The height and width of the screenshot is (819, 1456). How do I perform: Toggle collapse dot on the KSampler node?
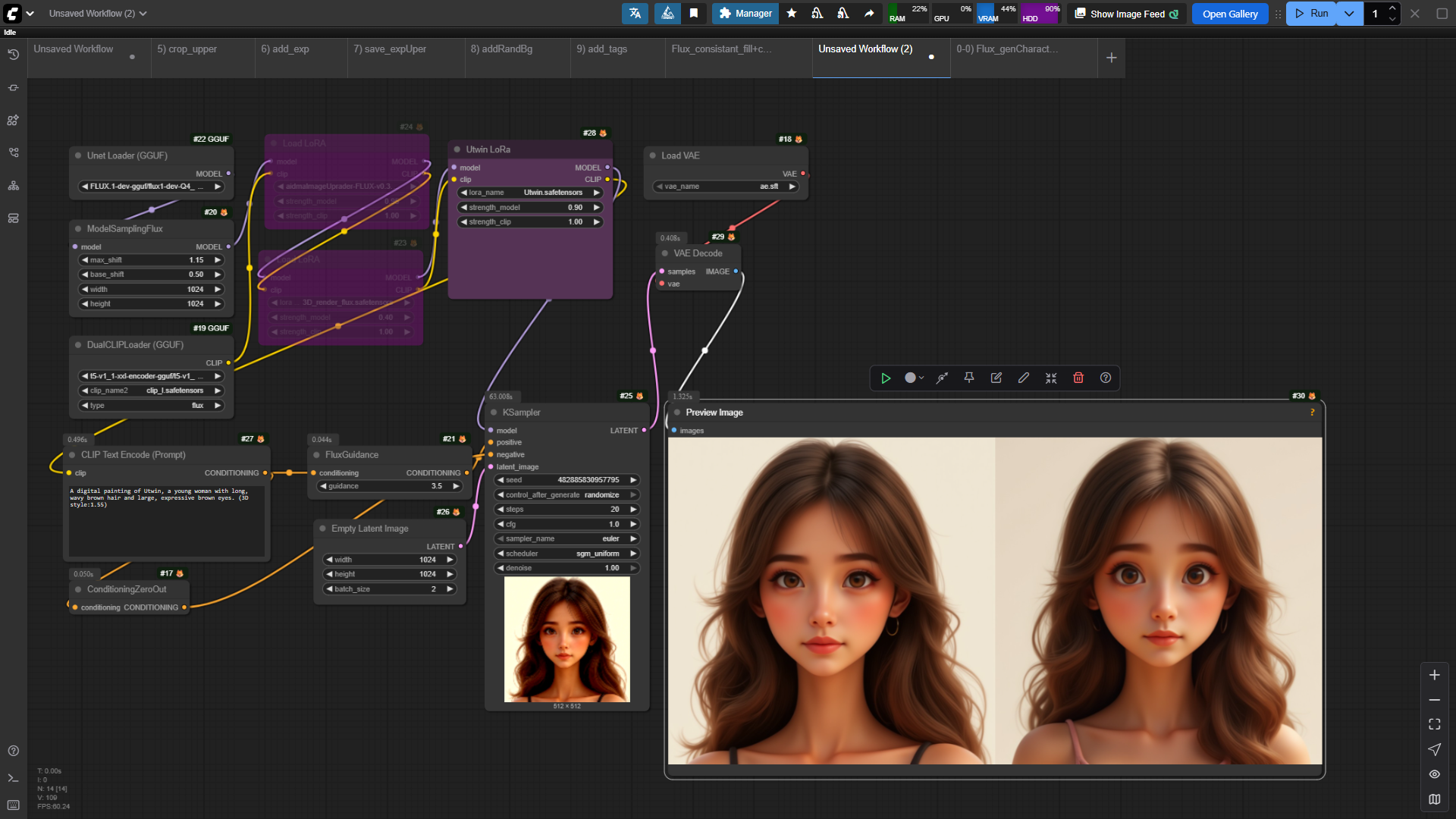coord(494,413)
